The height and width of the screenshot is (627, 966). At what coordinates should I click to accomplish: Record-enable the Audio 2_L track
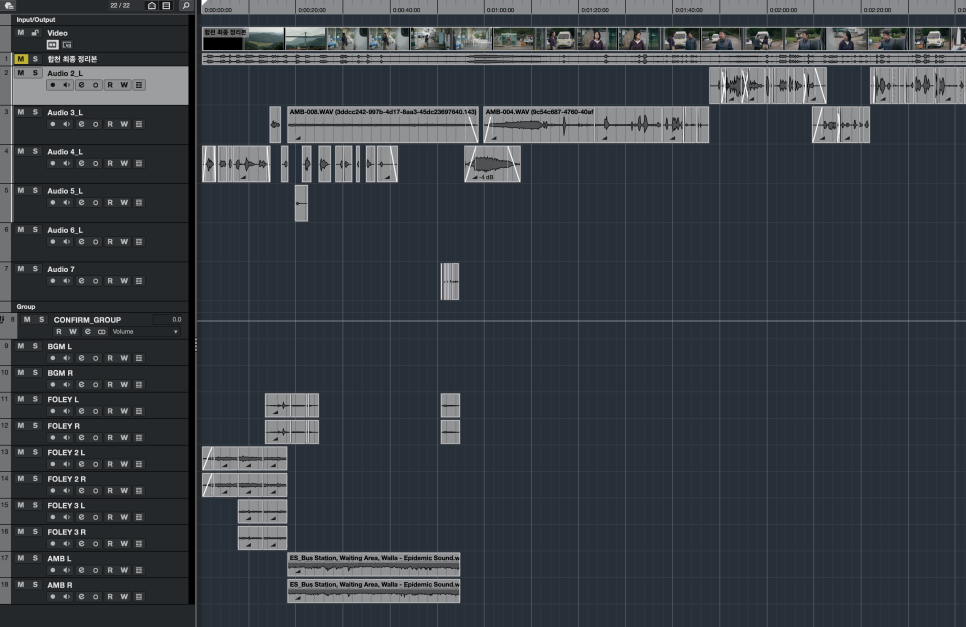[52, 85]
